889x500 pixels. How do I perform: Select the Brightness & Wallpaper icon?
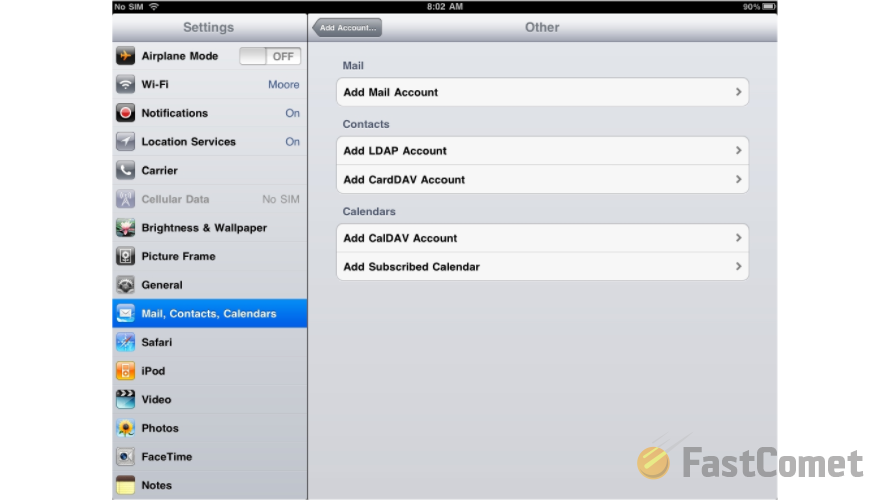point(125,228)
